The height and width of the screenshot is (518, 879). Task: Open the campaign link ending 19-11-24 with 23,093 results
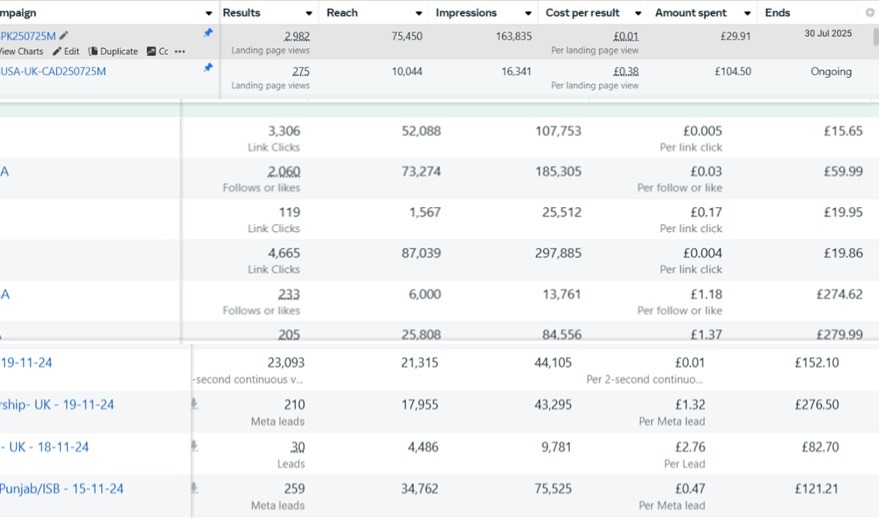26,363
